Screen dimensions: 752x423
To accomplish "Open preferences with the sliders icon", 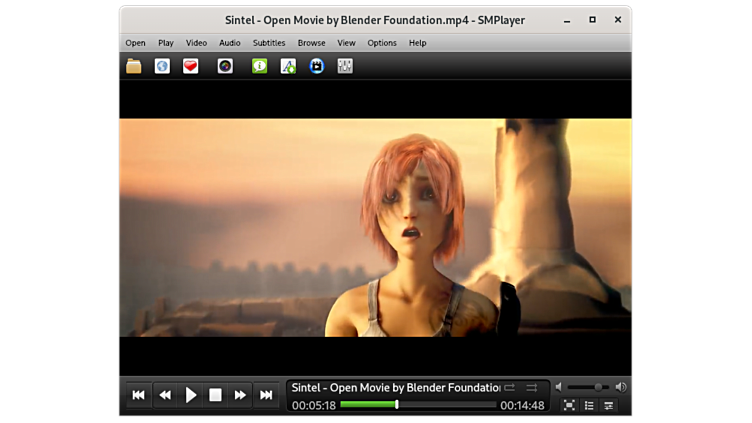I will pyautogui.click(x=345, y=66).
